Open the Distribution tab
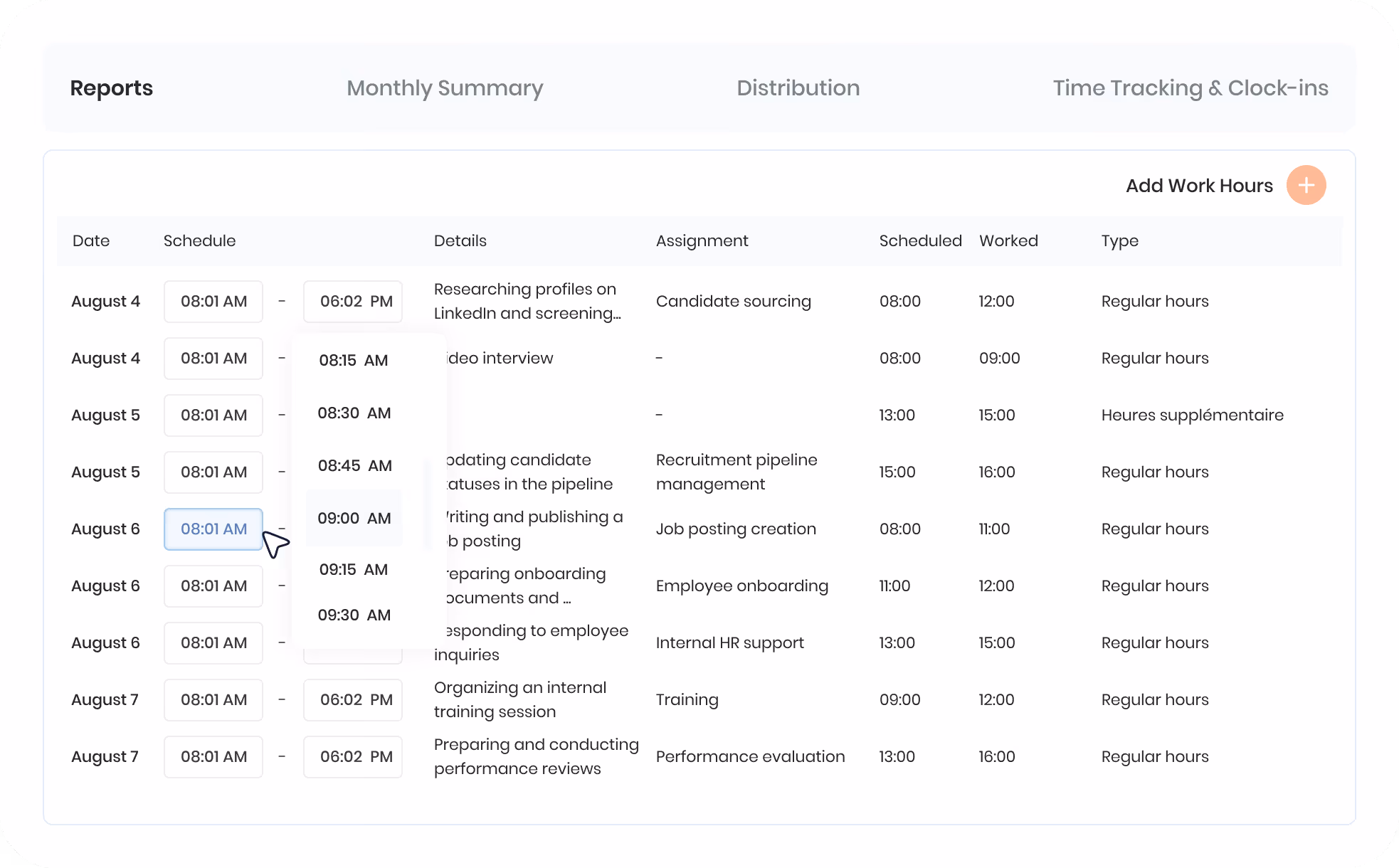This screenshot has height=868, width=1399. (798, 88)
